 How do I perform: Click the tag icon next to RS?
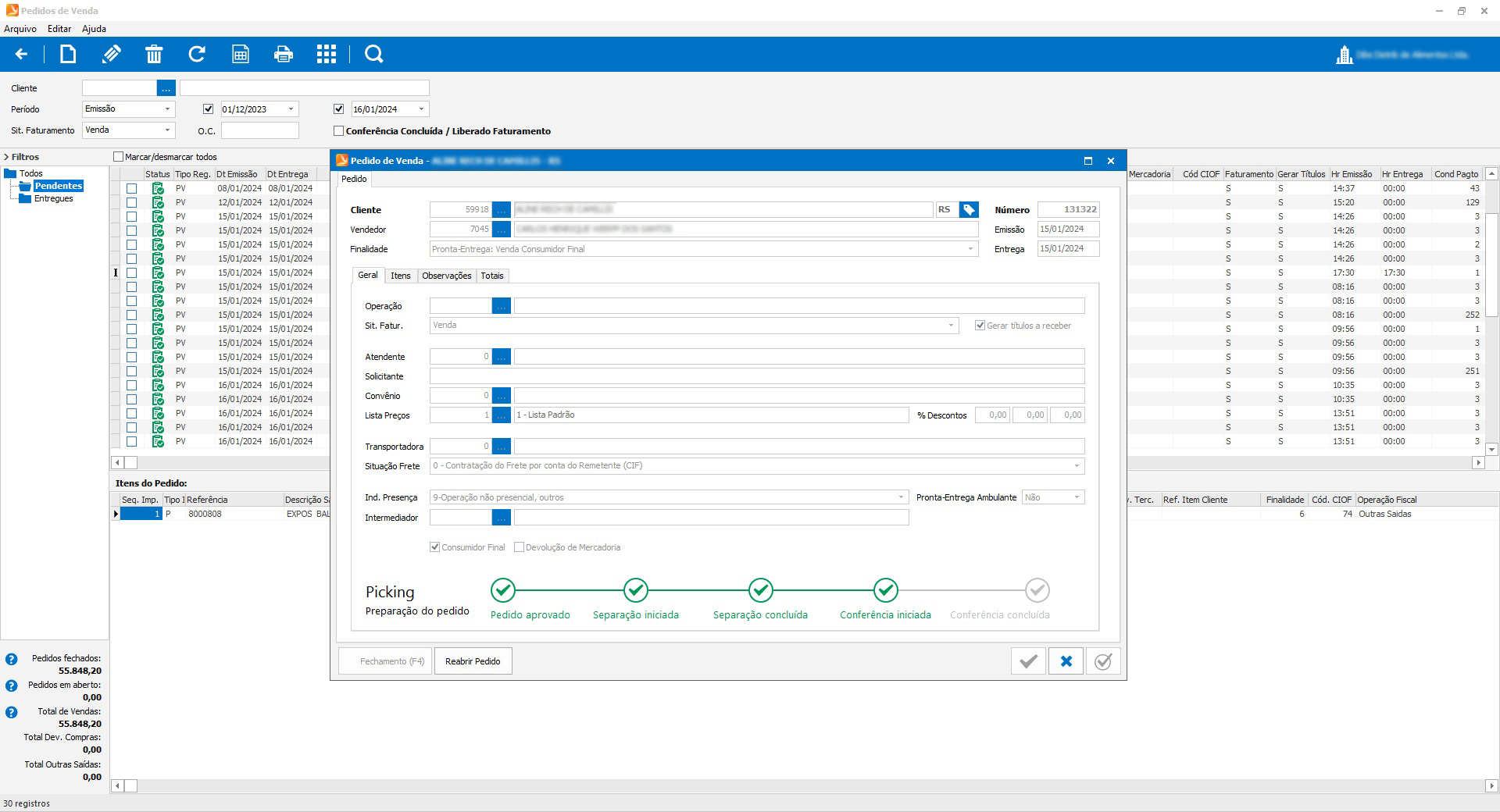tap(969, 210)
